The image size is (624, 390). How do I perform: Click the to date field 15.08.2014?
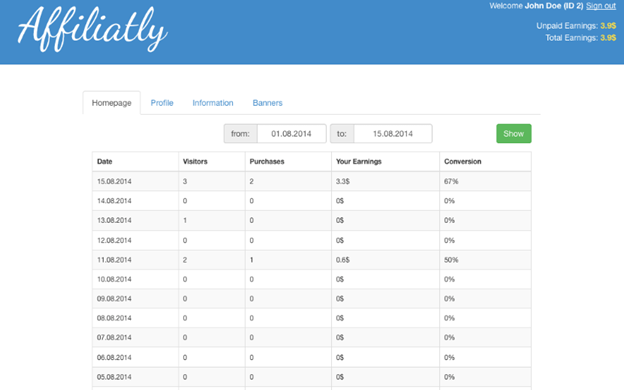393,134
